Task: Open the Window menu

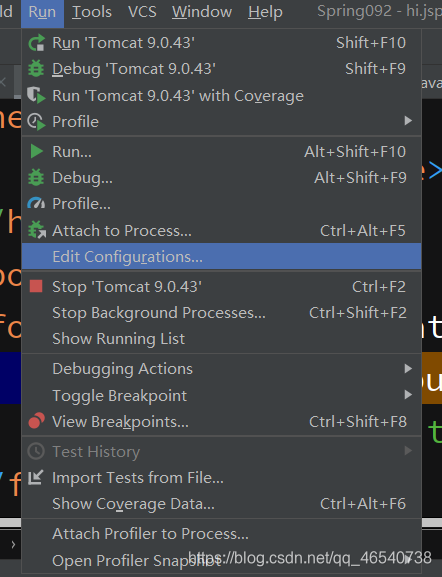Action: [202, 12]
